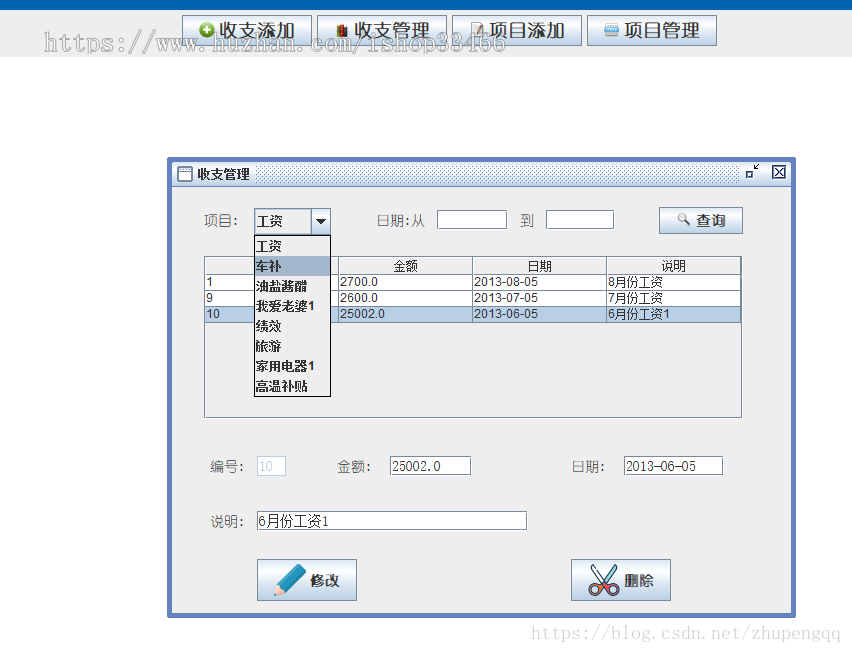Viewport: 852px width, 653px height.
Task: Sort by the 日期 column header
Action: pos(540,266)
